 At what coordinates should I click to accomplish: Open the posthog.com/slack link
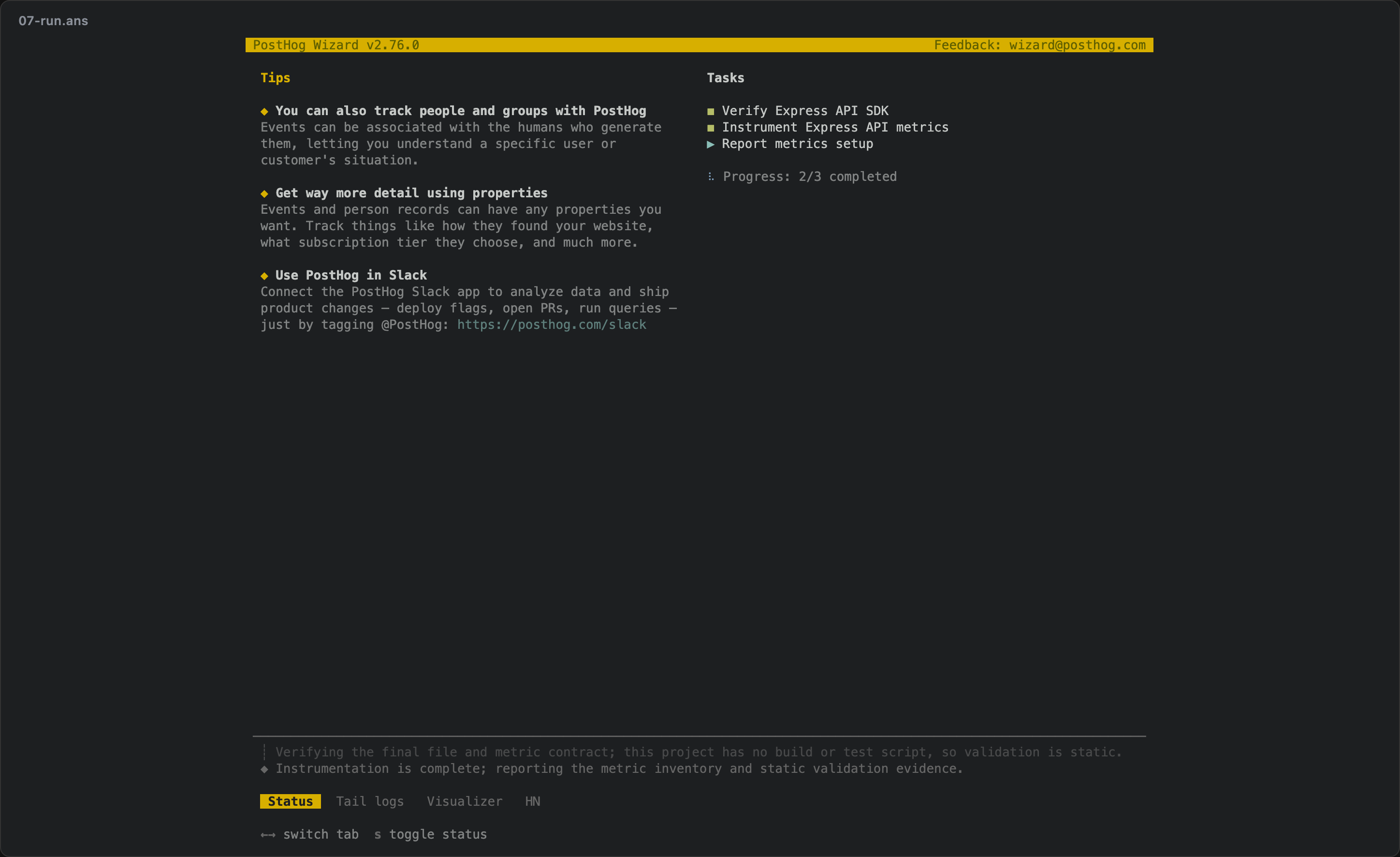point(552,325)
